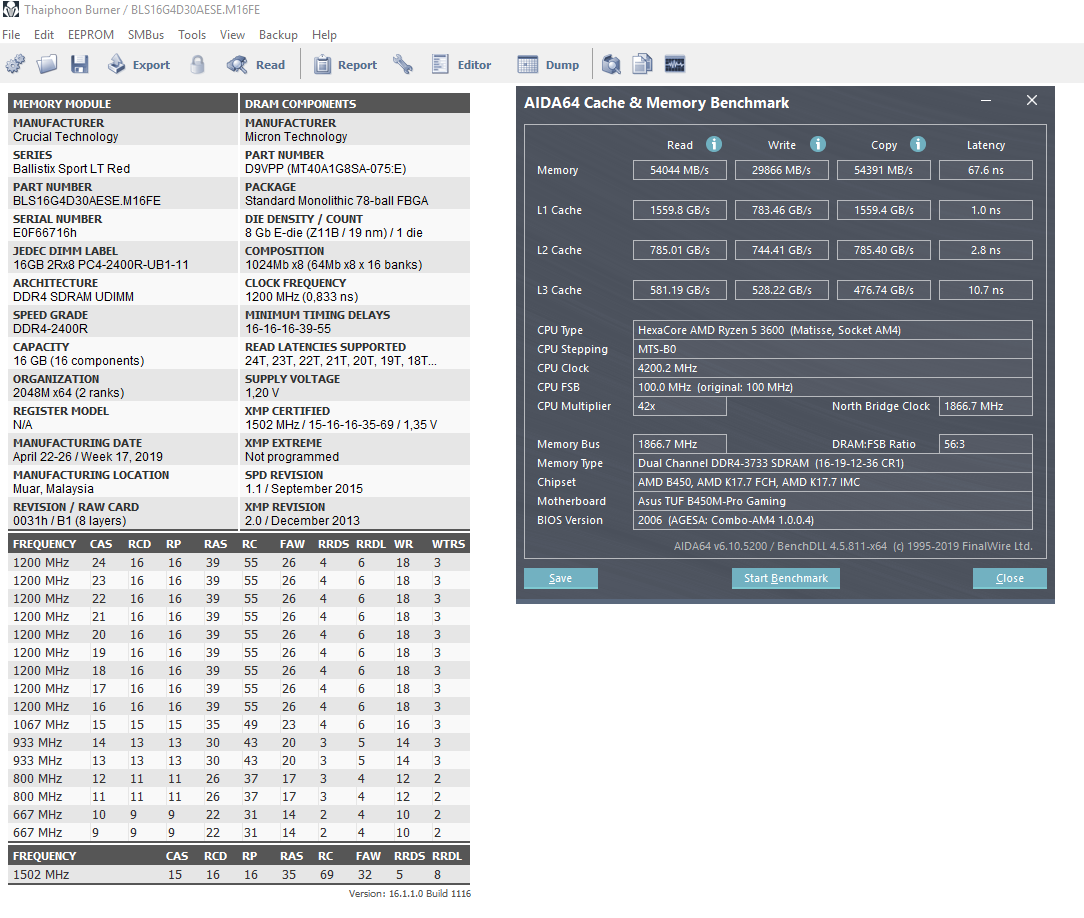Click D9VPP (MT40A1G8SA-075:E) part number
Screen dimensions: 1084x918
pyautogui.click(x=326, y=169)
